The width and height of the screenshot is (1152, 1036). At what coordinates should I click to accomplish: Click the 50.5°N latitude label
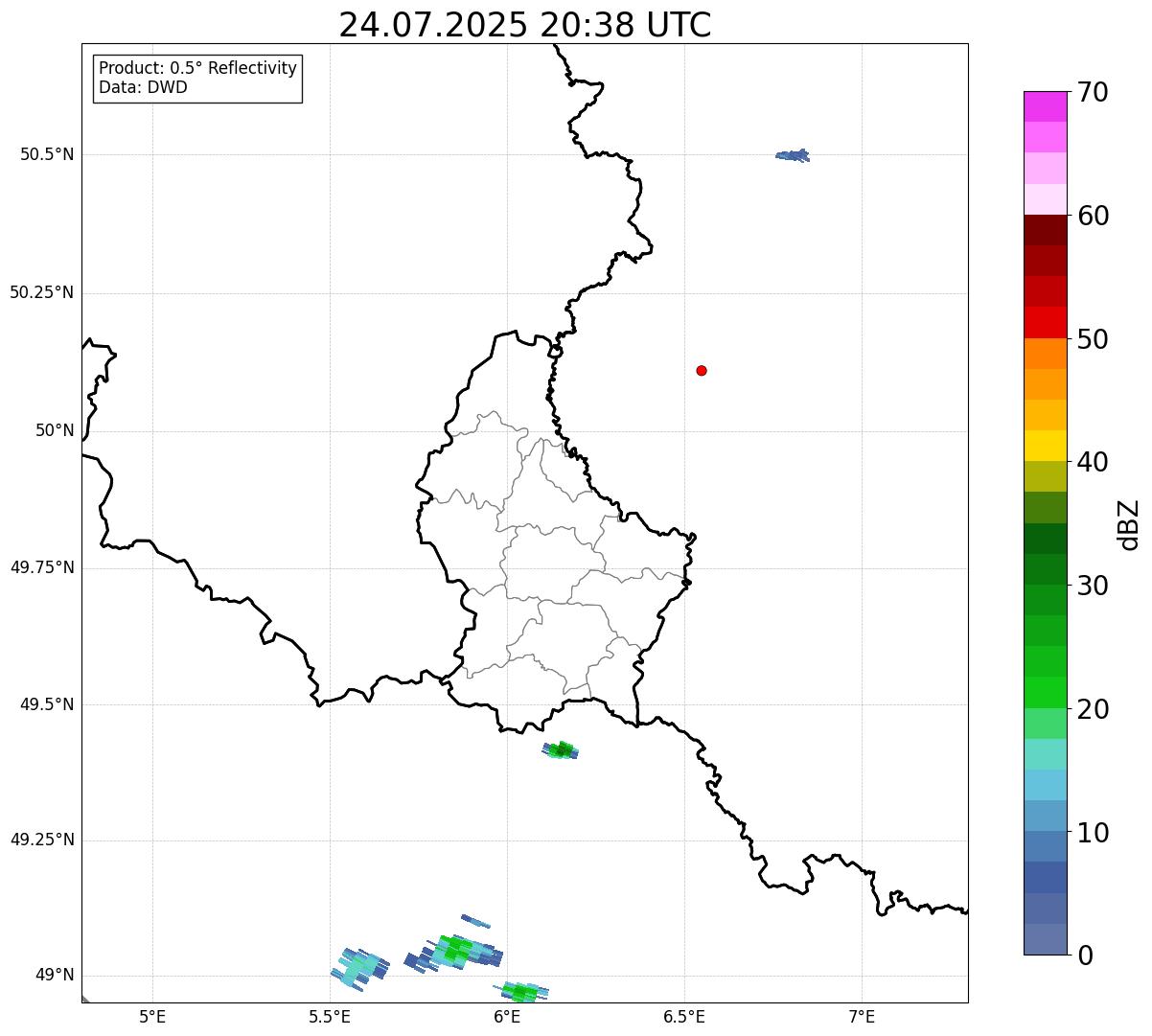(47, 154)
